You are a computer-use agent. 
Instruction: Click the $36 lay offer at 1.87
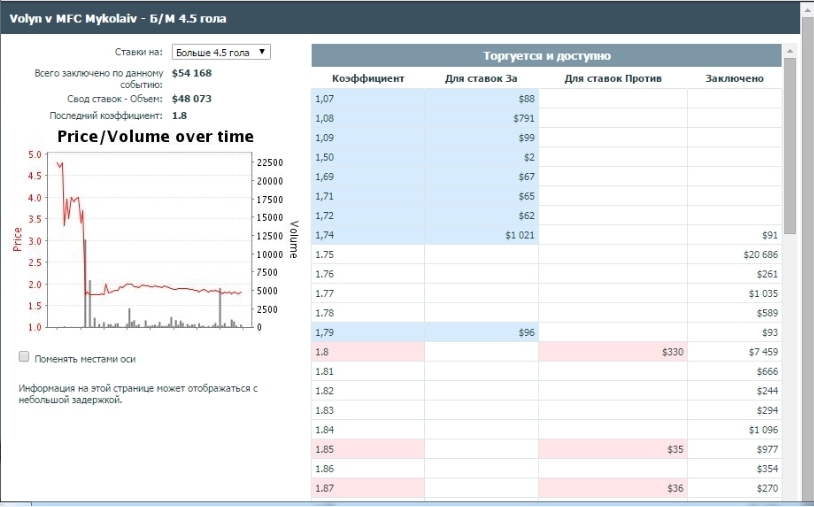point(612,488)
